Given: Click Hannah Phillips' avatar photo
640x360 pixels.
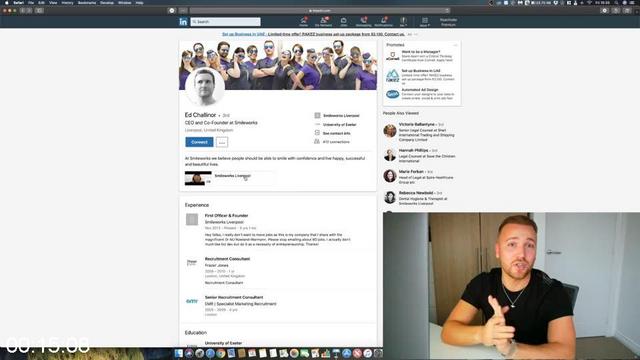Looking at the screenshot, I should click(390, 155).
